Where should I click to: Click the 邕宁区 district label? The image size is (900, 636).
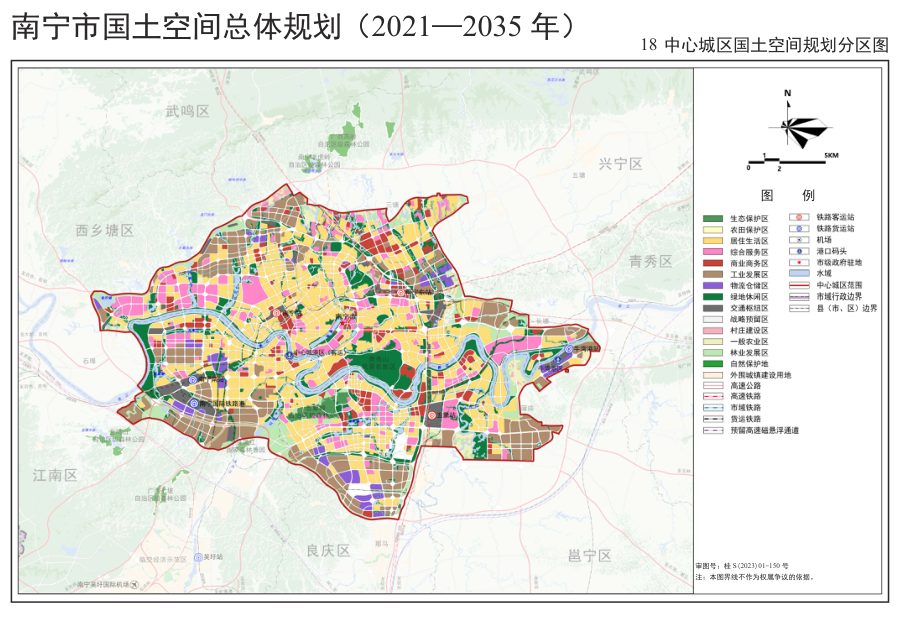589,556
